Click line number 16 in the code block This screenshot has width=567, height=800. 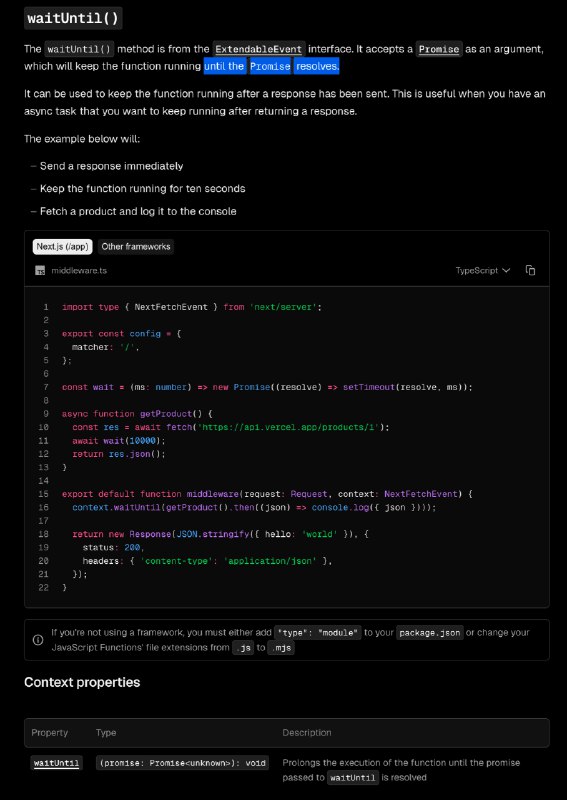pos(43,507)
